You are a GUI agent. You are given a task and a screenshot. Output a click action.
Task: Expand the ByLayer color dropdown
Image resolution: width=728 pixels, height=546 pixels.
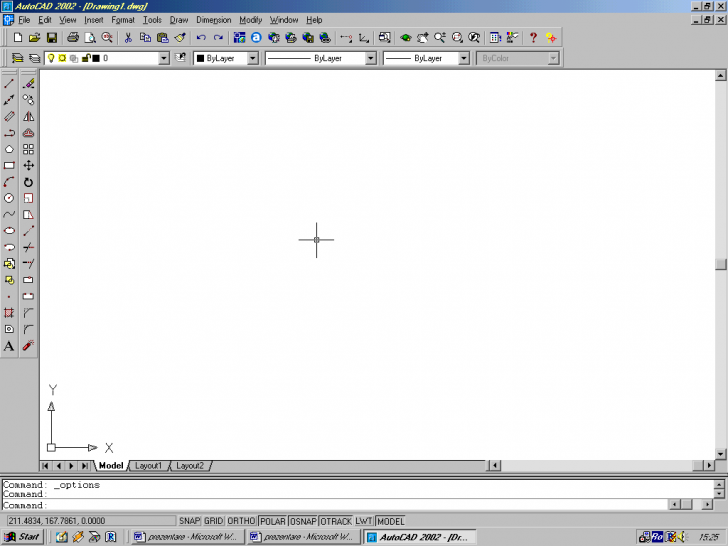coord(253,58)
